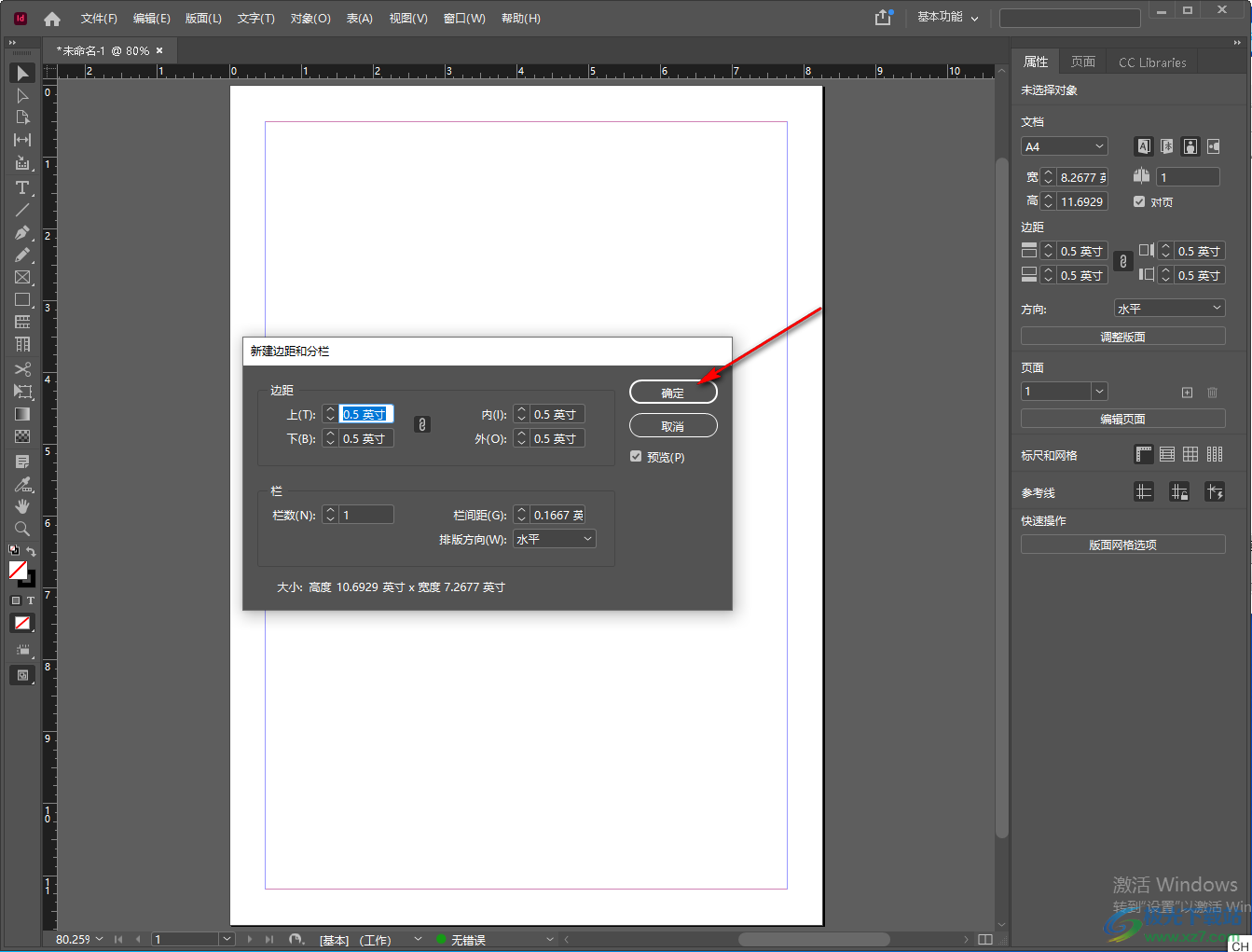Click the 取消 button in dialog
Image resolution: width=1252 pixels, height=952 pixels.
(673, 426)
